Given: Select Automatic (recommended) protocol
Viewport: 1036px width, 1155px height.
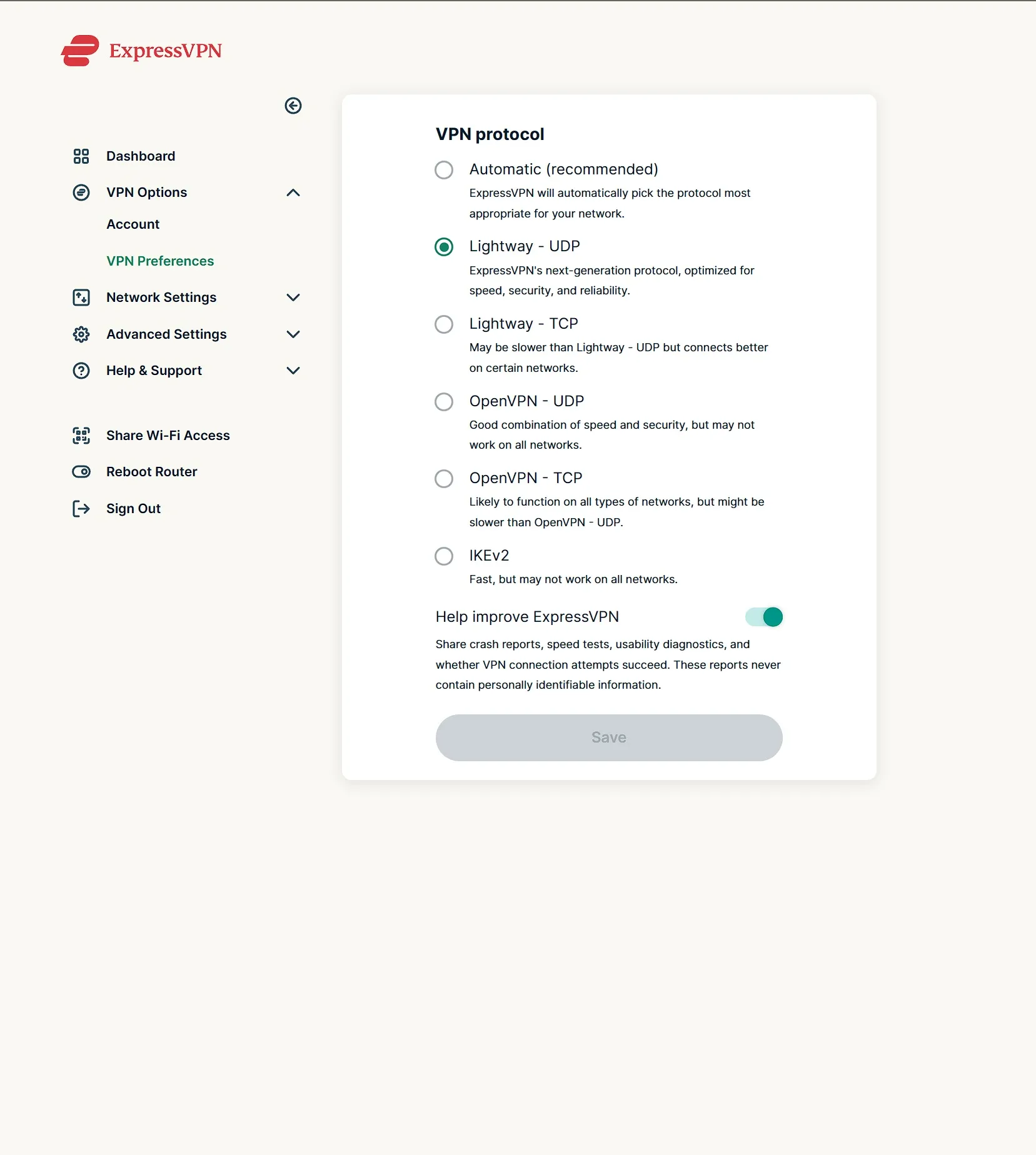Looking at the screenshot, I should (444, 170).
